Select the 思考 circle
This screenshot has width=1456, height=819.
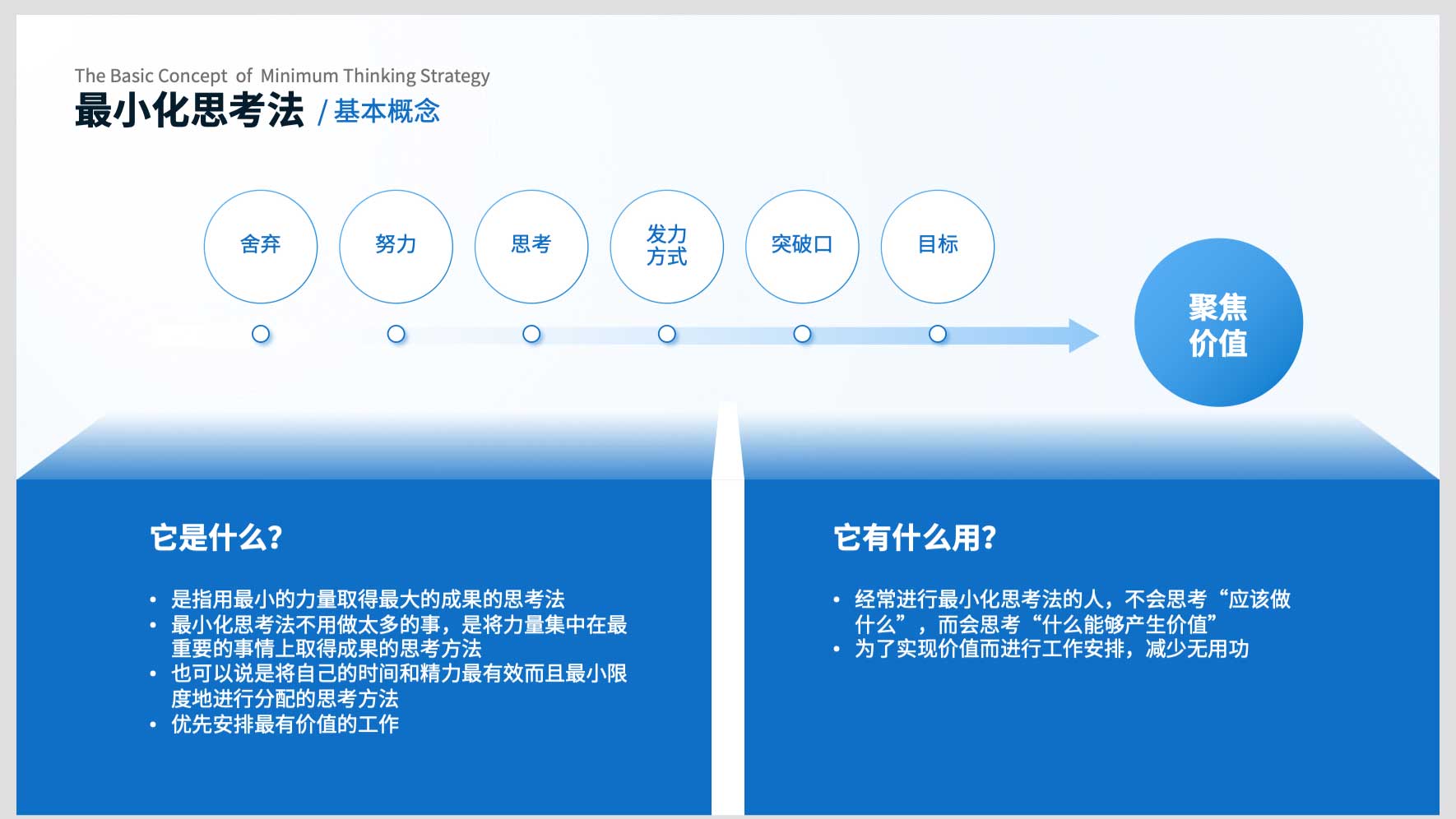click(x=531, y=247)
